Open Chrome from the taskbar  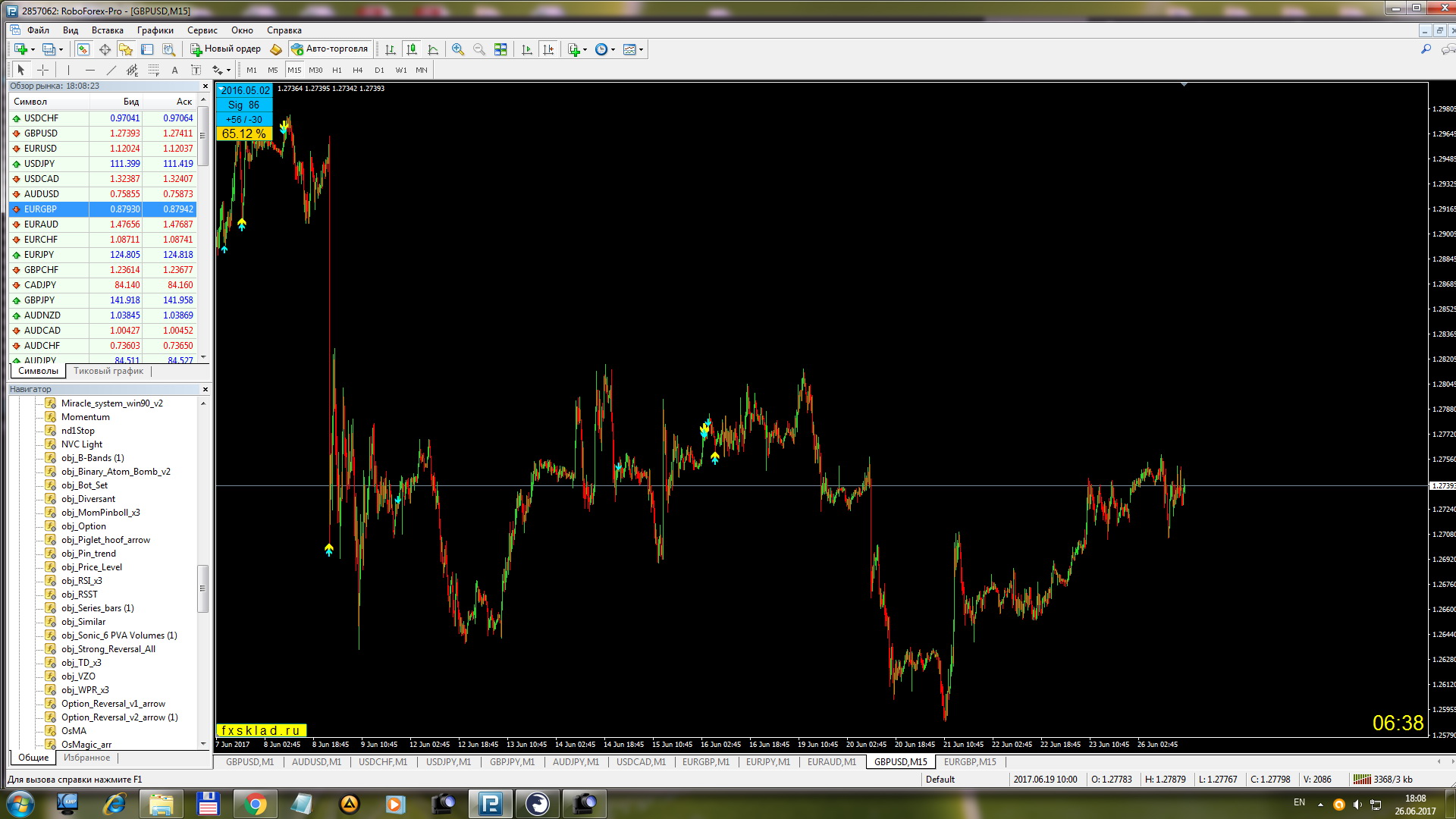pos(256,804)
